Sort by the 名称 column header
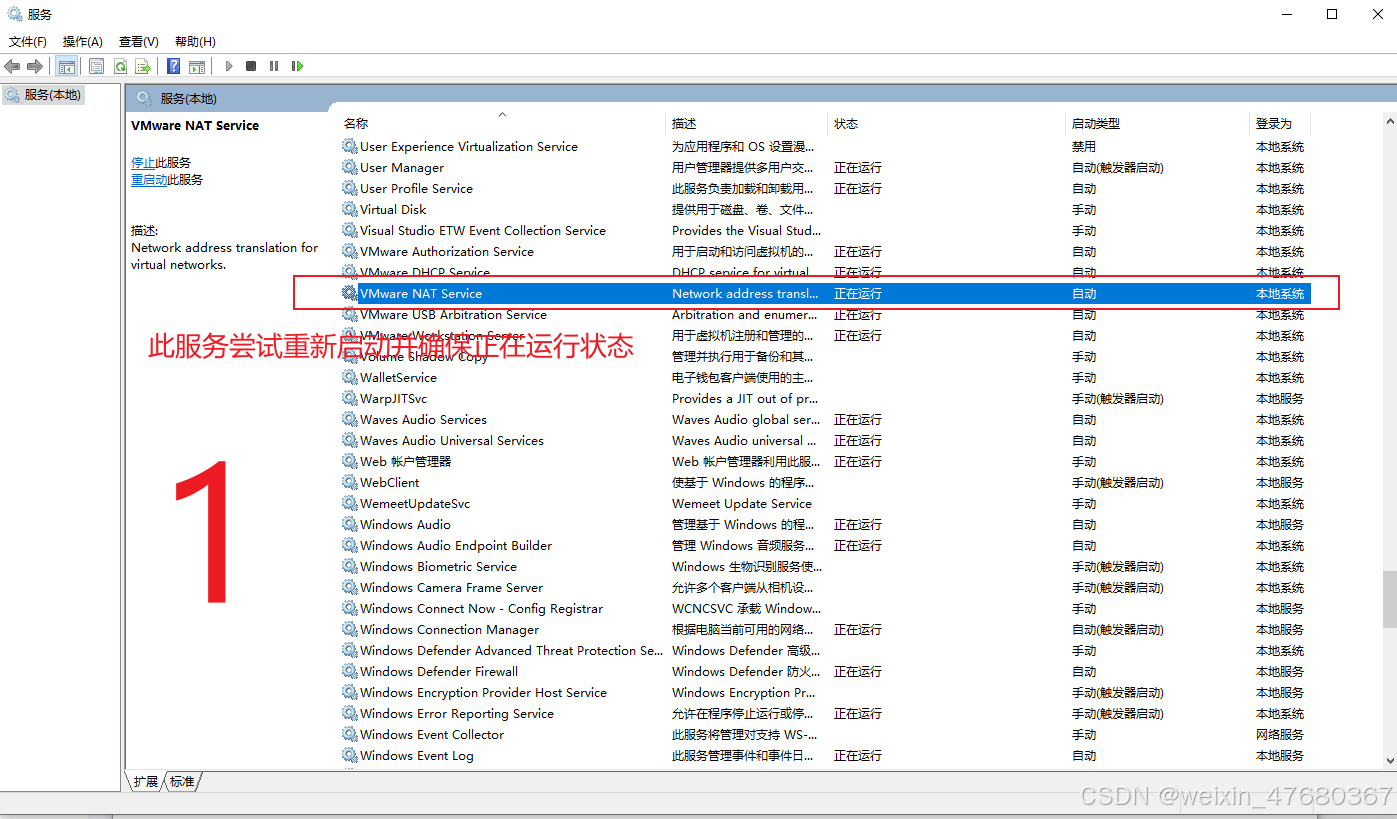The width and height of the screenshot is (1397, 819). [502, 124]
